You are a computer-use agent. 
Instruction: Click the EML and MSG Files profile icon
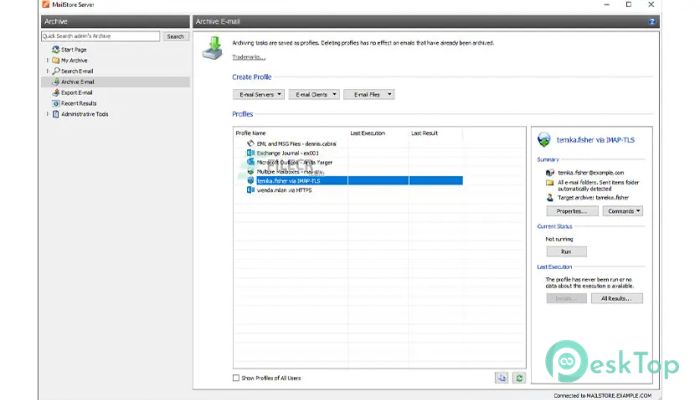pyautogui.click(x=250, y=144)
